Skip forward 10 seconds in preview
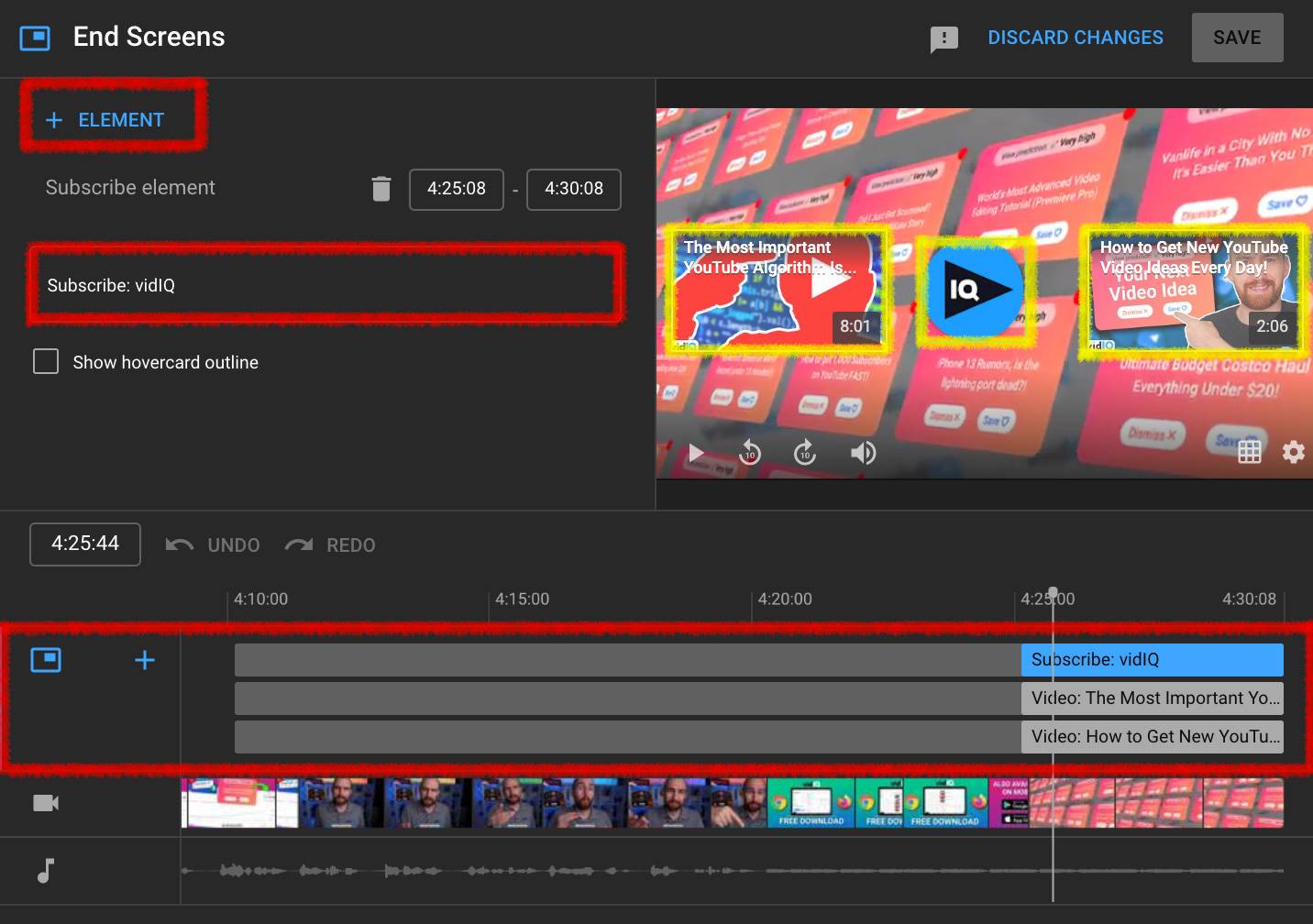The width and height of the screenshot is (1313, 924). point(805,453)
